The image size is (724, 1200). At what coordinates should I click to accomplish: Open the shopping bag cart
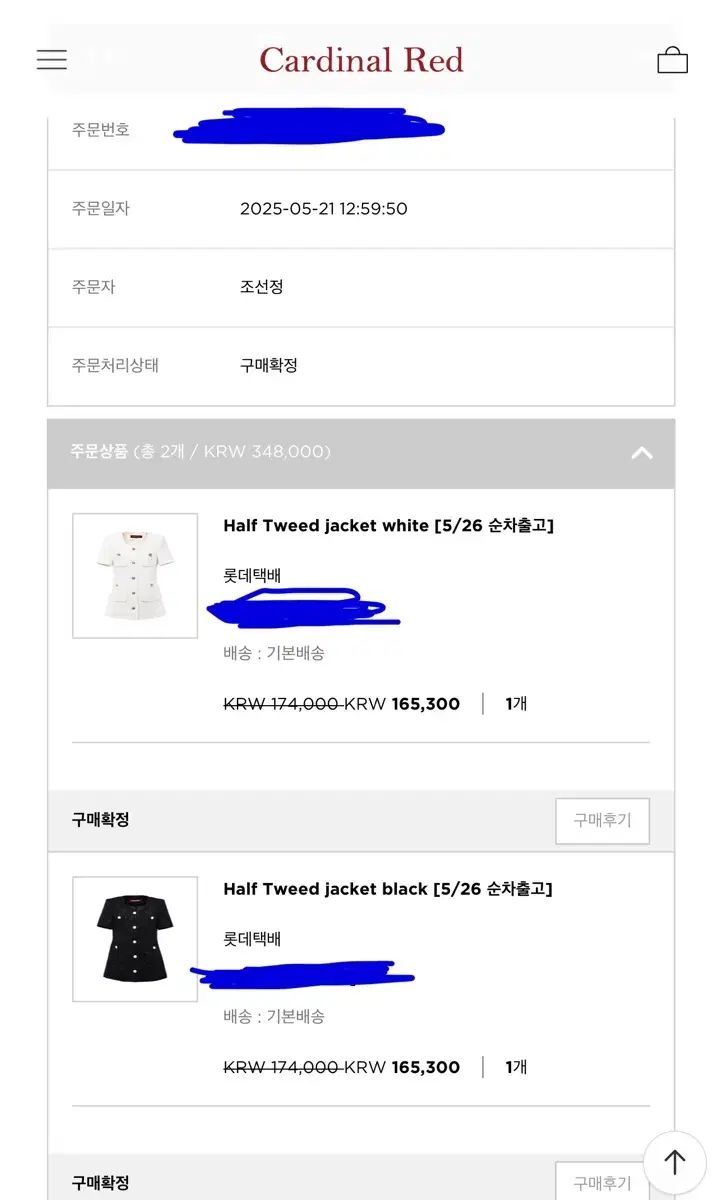pos(672,60)
